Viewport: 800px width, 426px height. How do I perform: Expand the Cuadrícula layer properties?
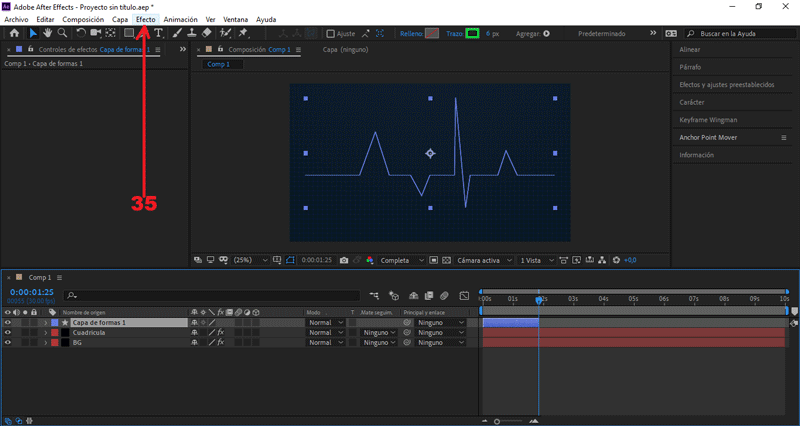tap(45, 333)
